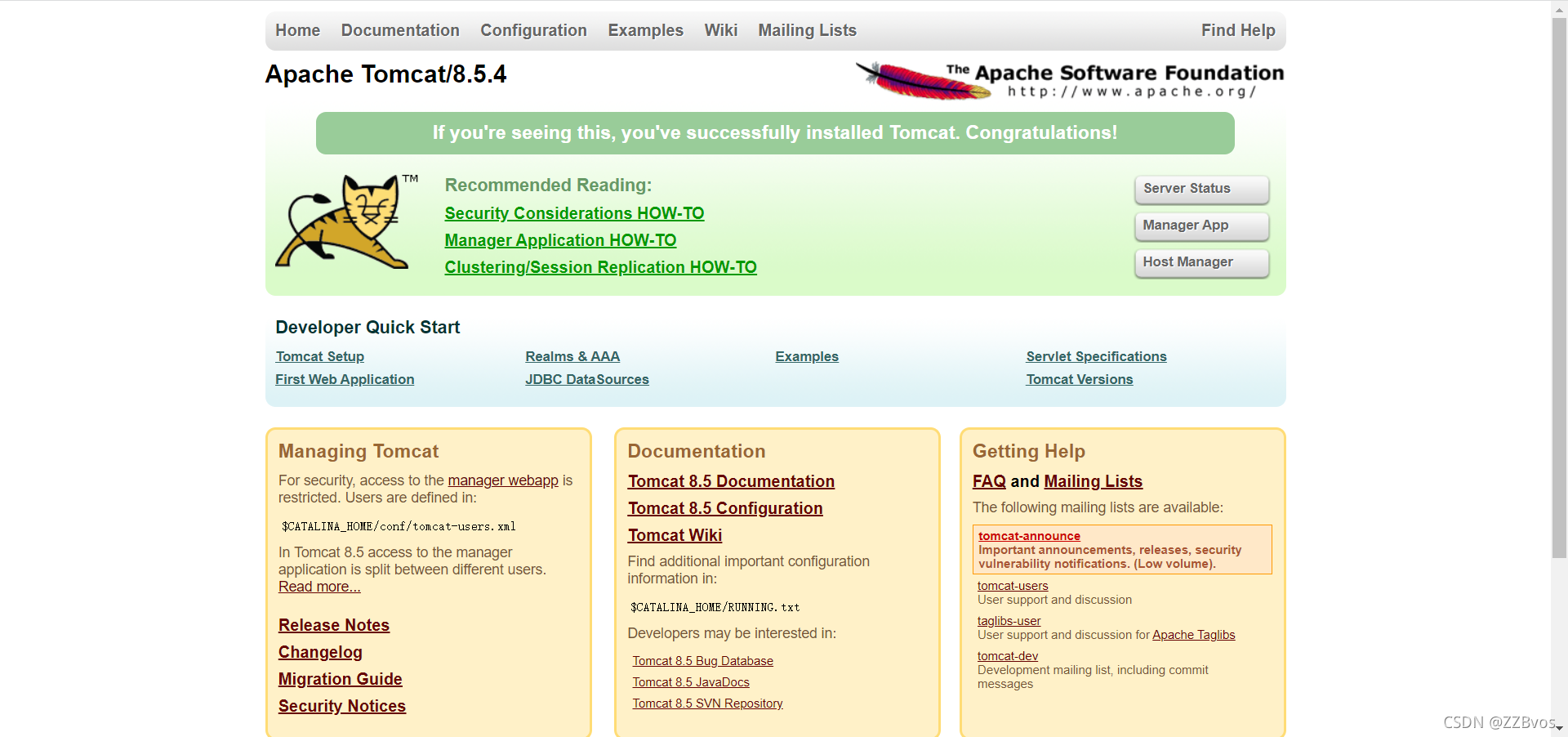Open the Release Notes link

pyautogui.click(x=334, y=625)
